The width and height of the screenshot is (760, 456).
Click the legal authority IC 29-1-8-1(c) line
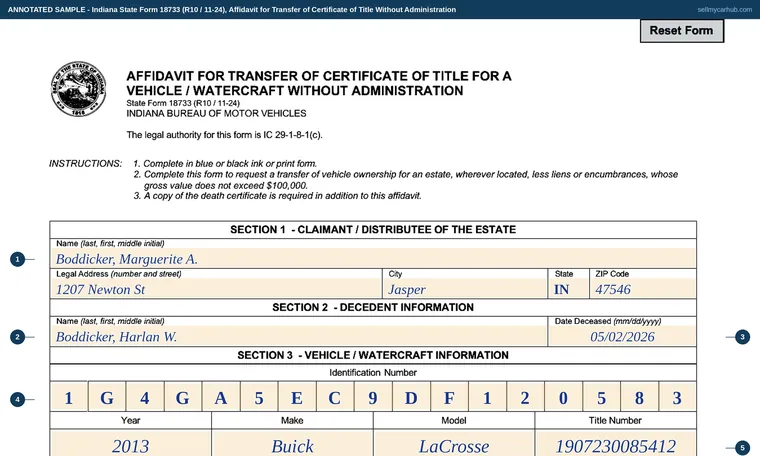pyautogui.click(x=224, y=135)
